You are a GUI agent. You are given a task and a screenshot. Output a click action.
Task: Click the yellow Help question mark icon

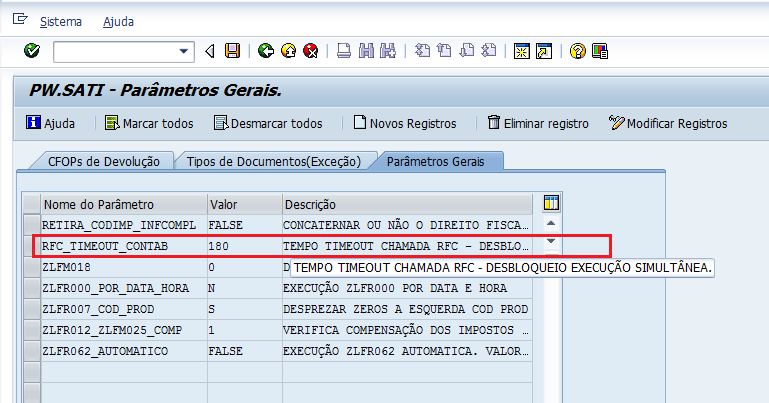(578, 51)
